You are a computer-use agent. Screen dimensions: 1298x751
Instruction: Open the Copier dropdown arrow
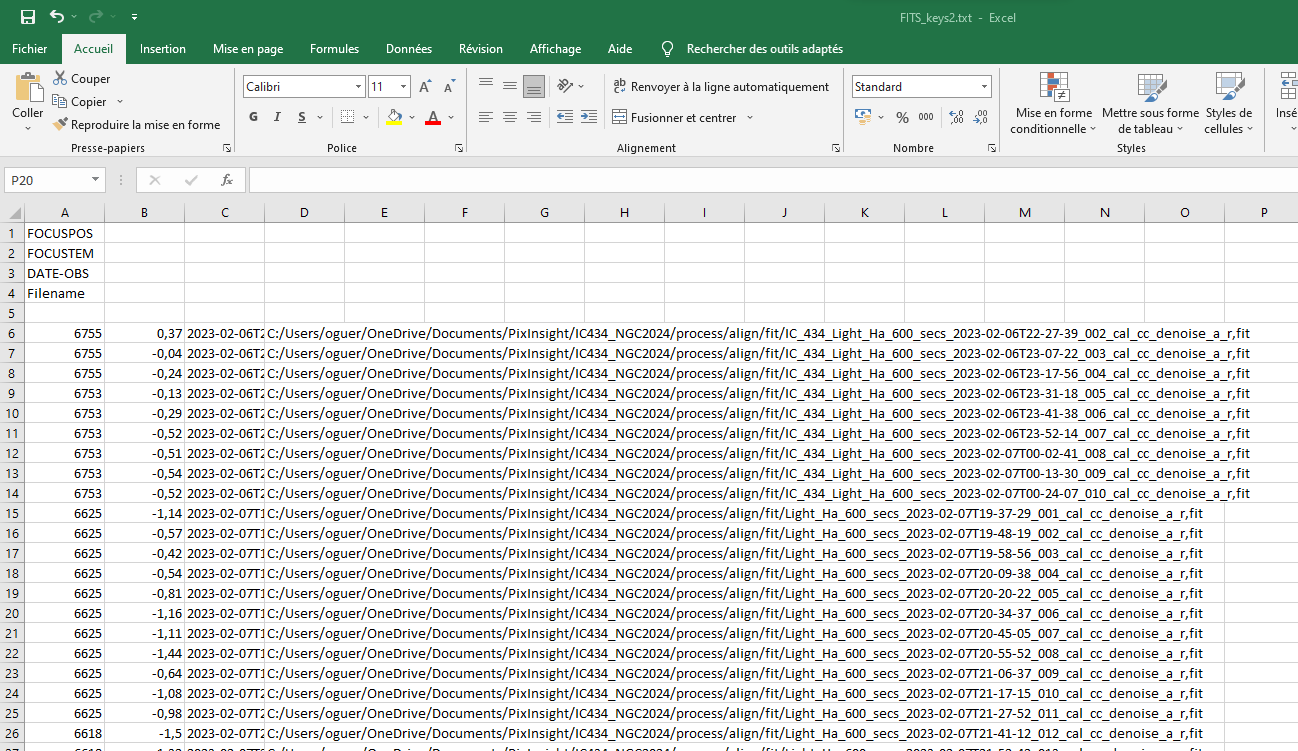pyautogui.click(x=120, y=102)
